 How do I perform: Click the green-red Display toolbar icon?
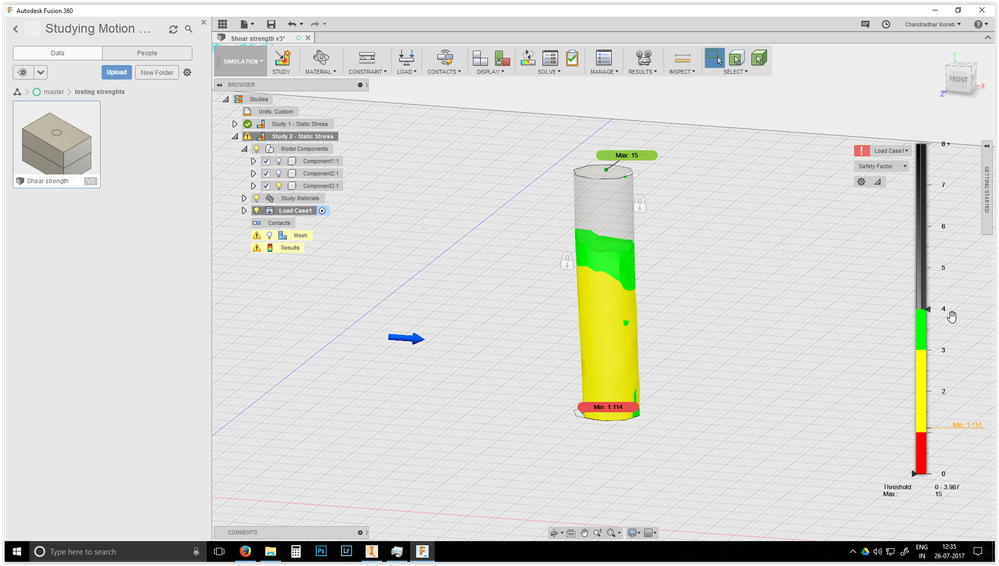(x=502, y=58)
